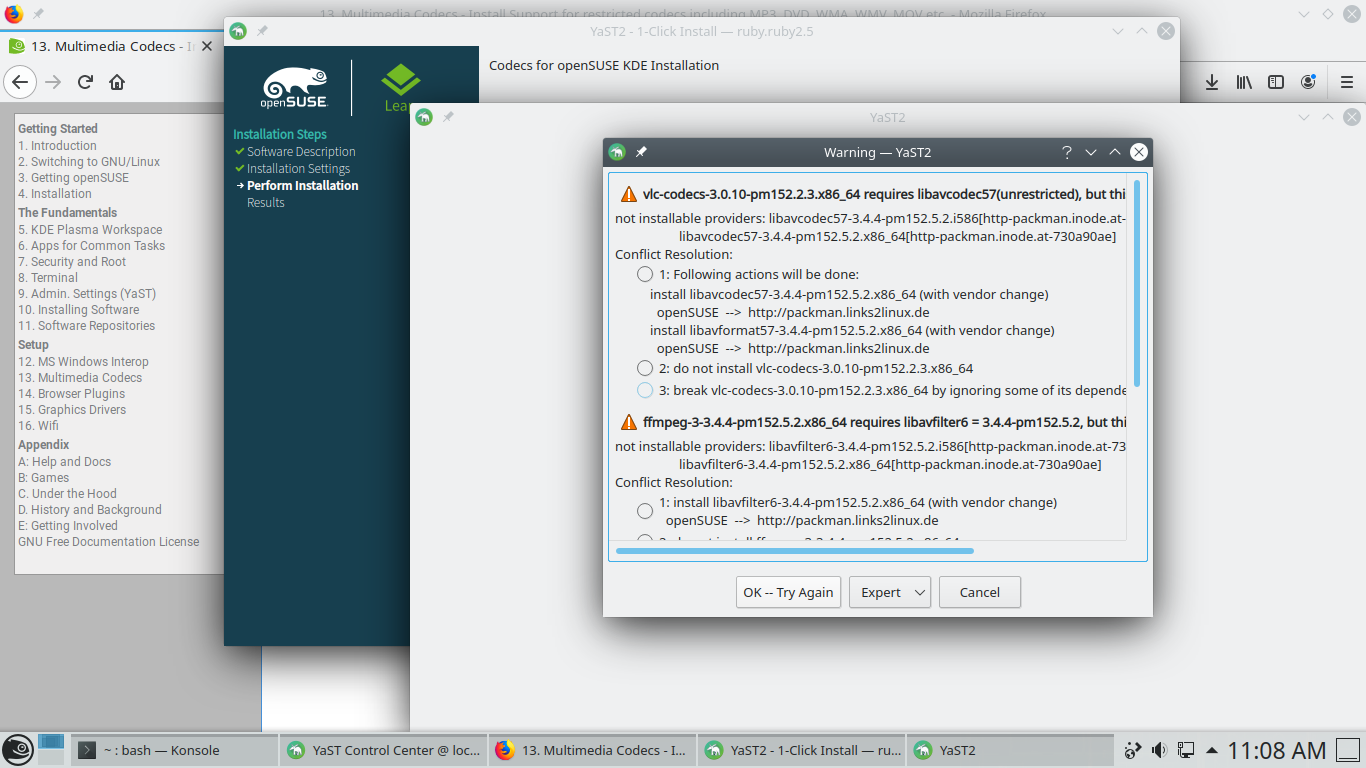Click the warning triangle beside ffmpeg-3 conflict

point(628,422)
